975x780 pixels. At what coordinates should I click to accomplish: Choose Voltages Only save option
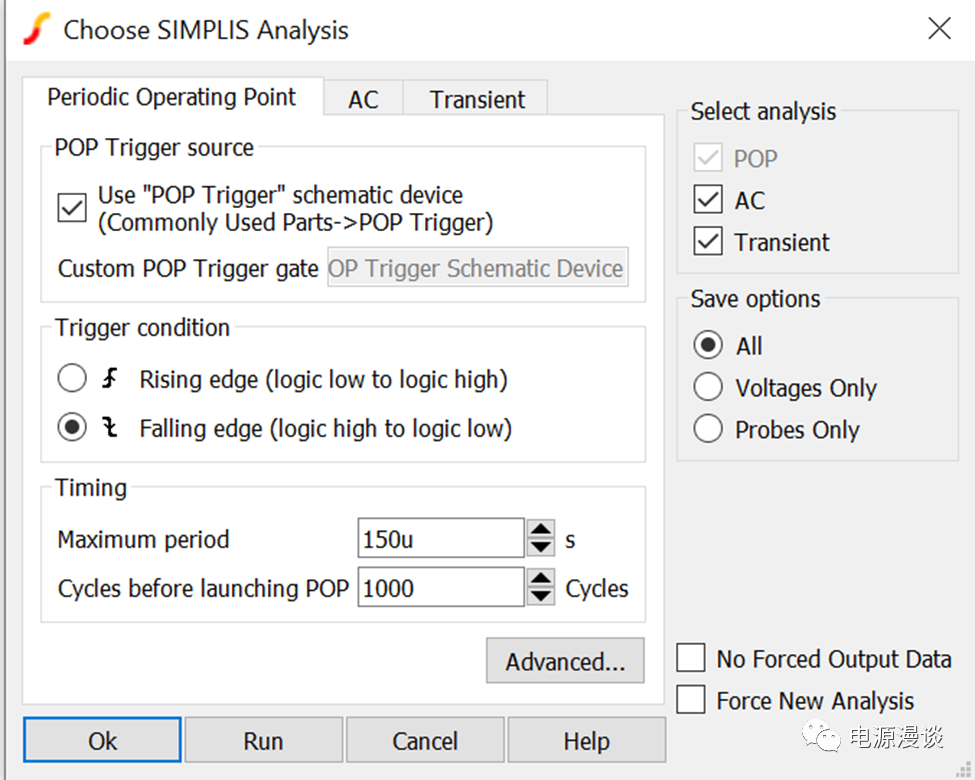(708, 388)
